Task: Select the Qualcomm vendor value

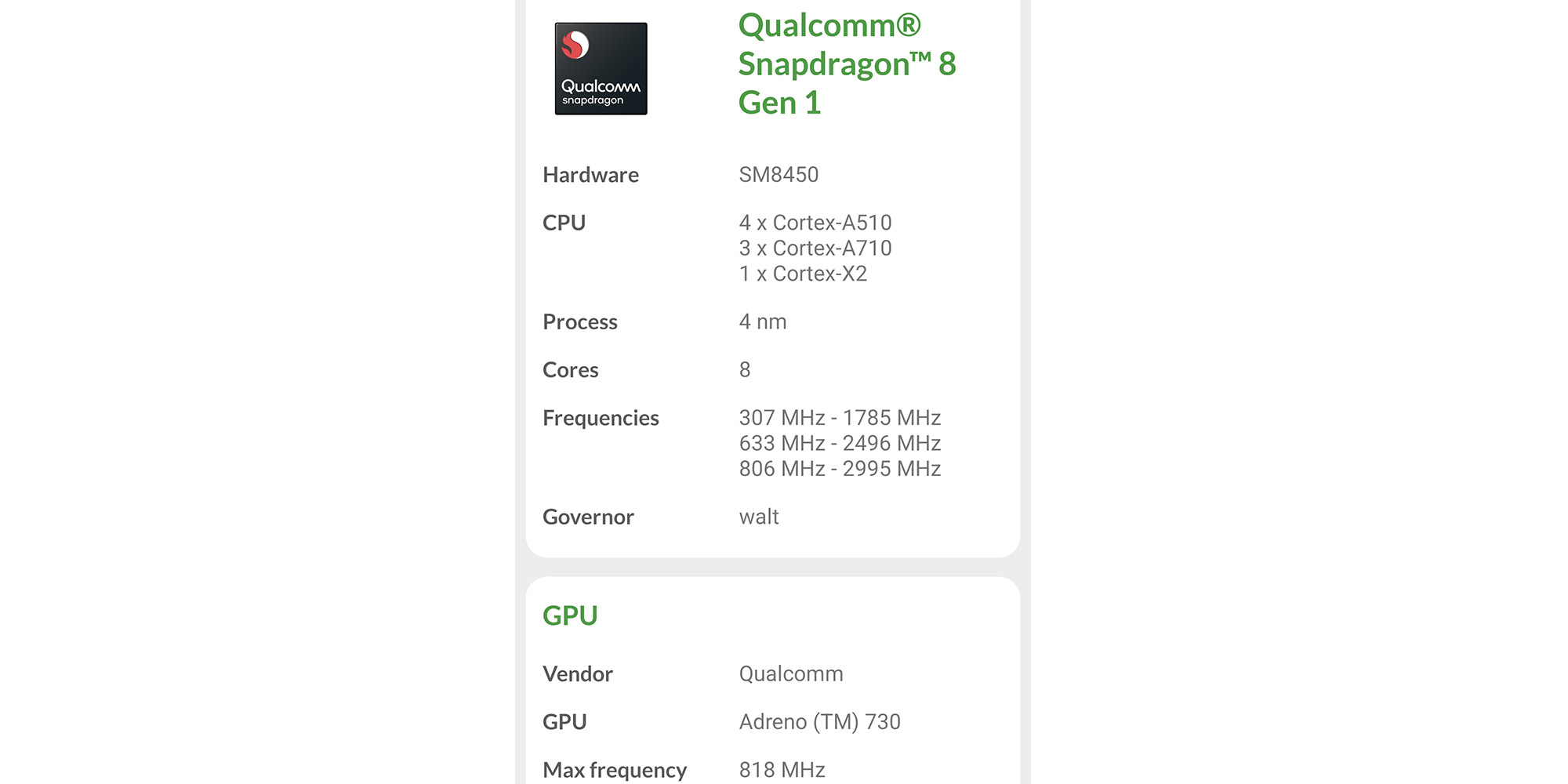Action: 791,674
